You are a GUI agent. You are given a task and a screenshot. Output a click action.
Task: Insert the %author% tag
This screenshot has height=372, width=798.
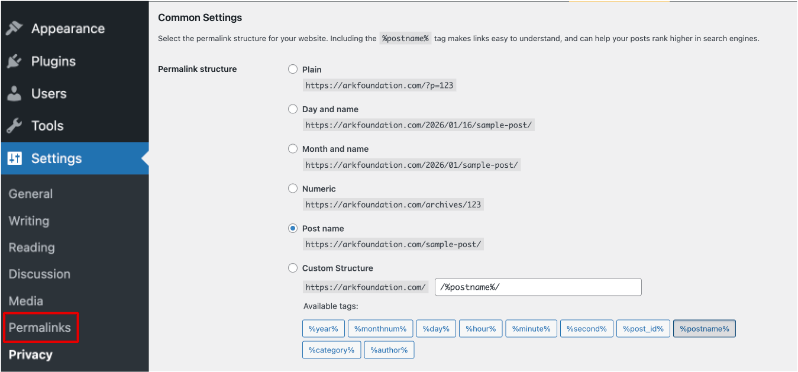coord(389,350)
